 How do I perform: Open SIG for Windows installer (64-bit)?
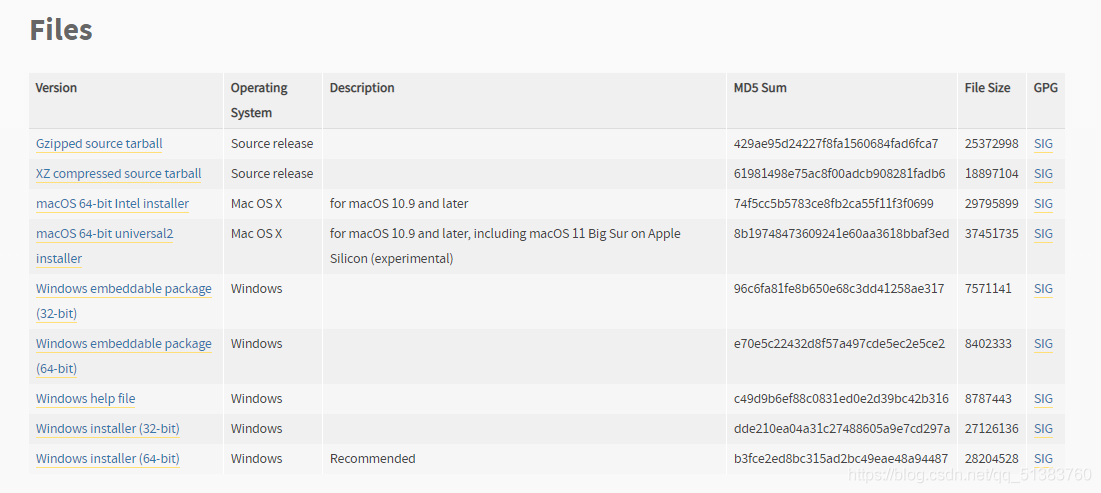(1043, 459)
